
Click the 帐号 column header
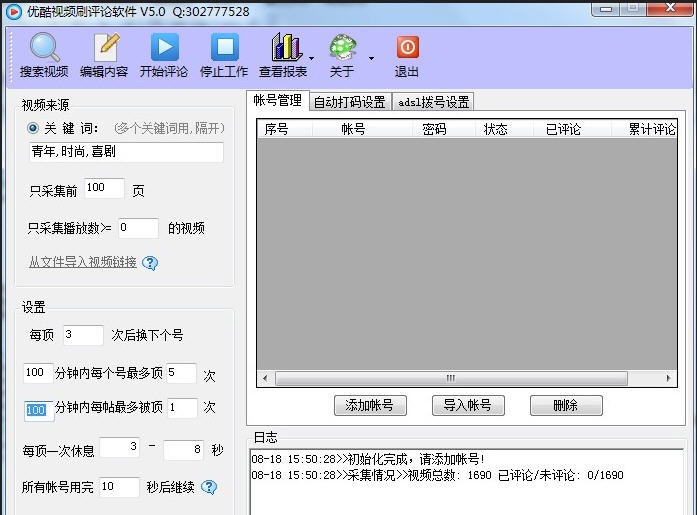pos(361,129)
